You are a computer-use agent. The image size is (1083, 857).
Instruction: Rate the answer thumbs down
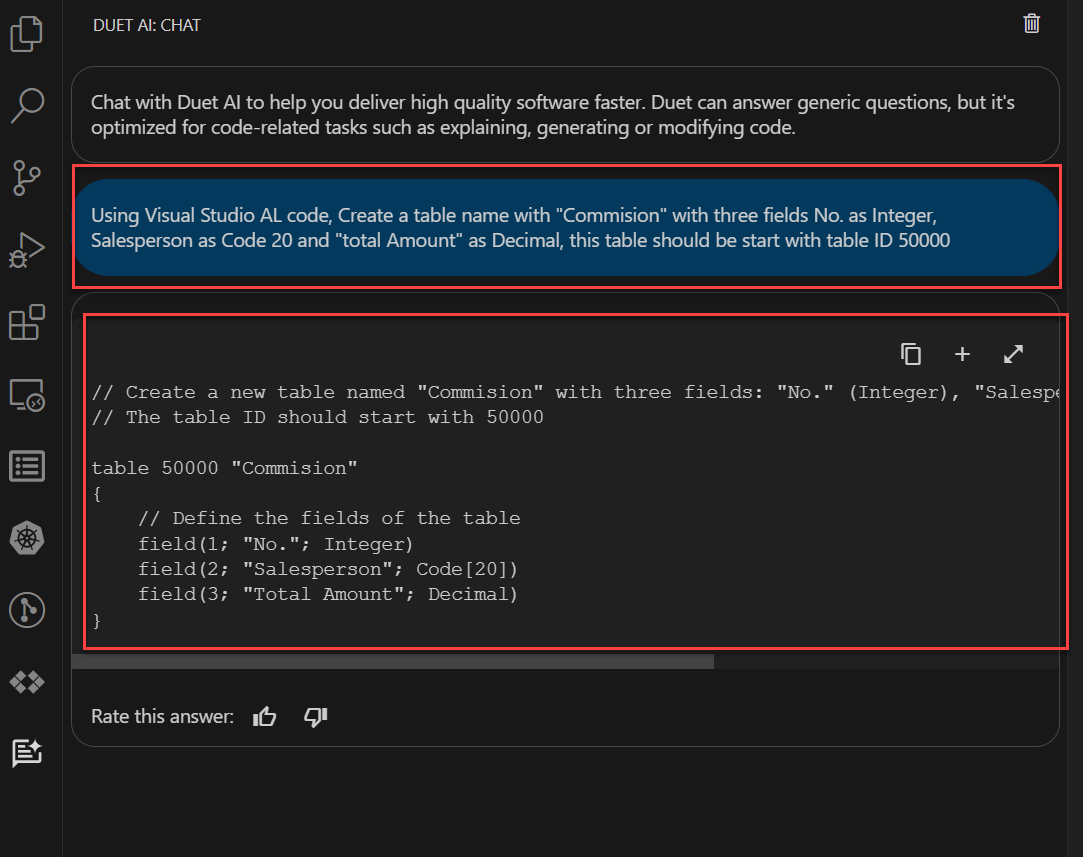click(316, 716)
